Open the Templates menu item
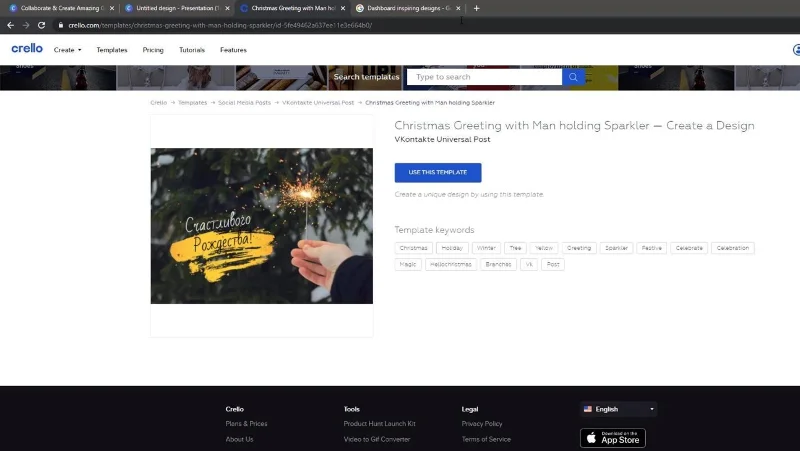This screenshot has width=800, height=451. click(x=112, y=50)
